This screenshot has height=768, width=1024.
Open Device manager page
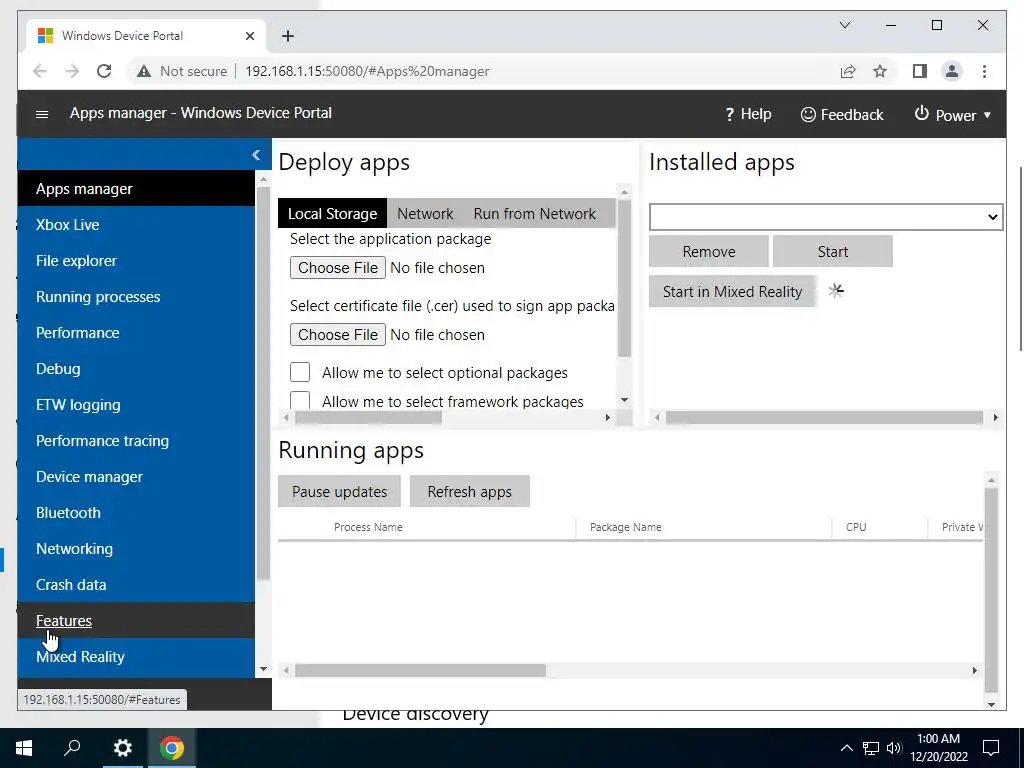click(136, 477)
